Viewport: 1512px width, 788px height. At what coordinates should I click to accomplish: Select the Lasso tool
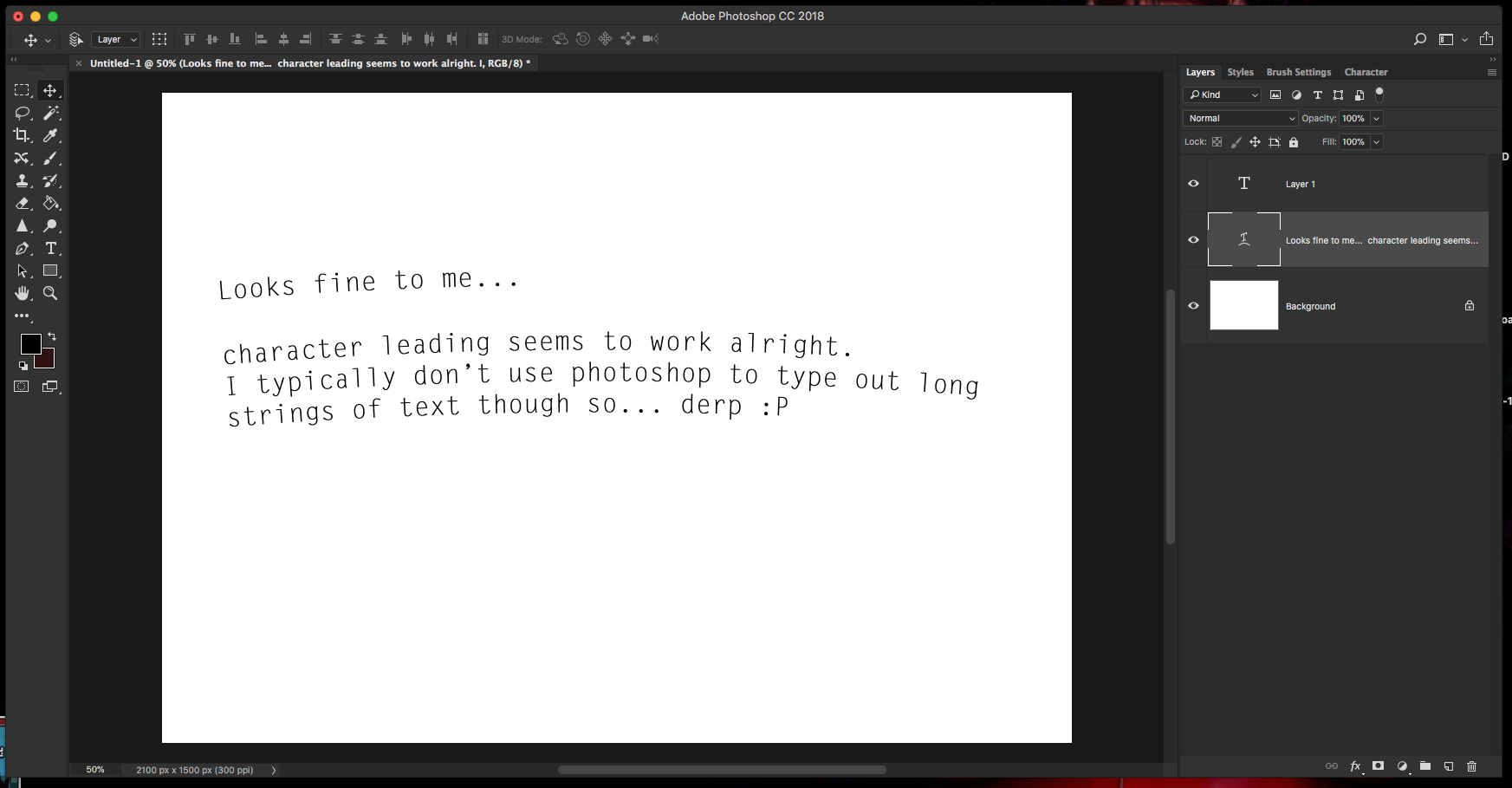[22, 113]
